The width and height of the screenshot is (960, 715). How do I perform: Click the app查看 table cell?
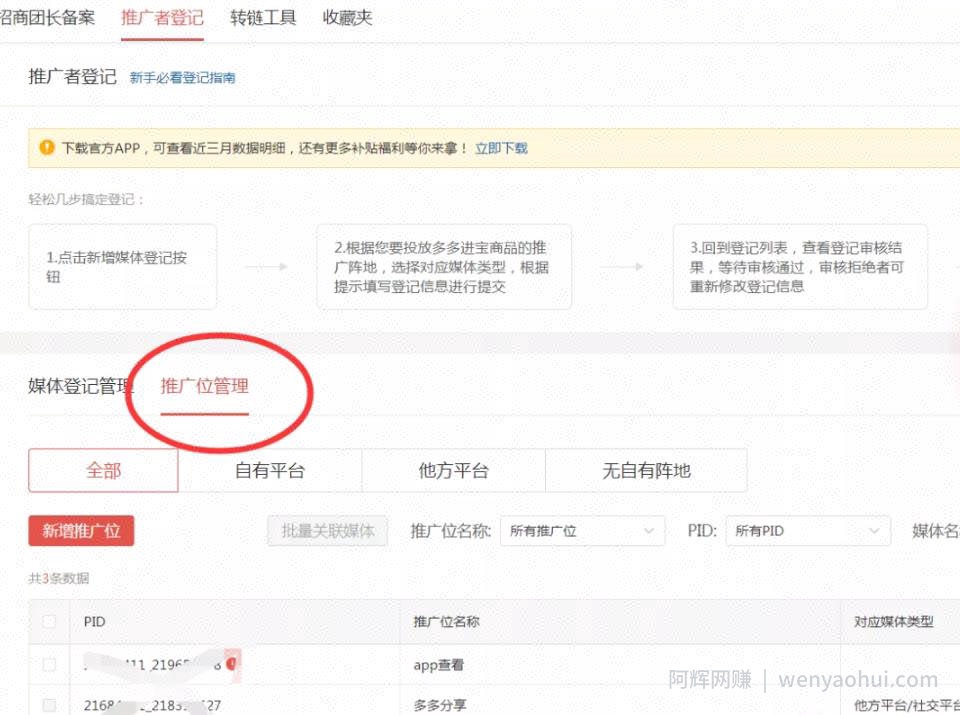point(438,664)
